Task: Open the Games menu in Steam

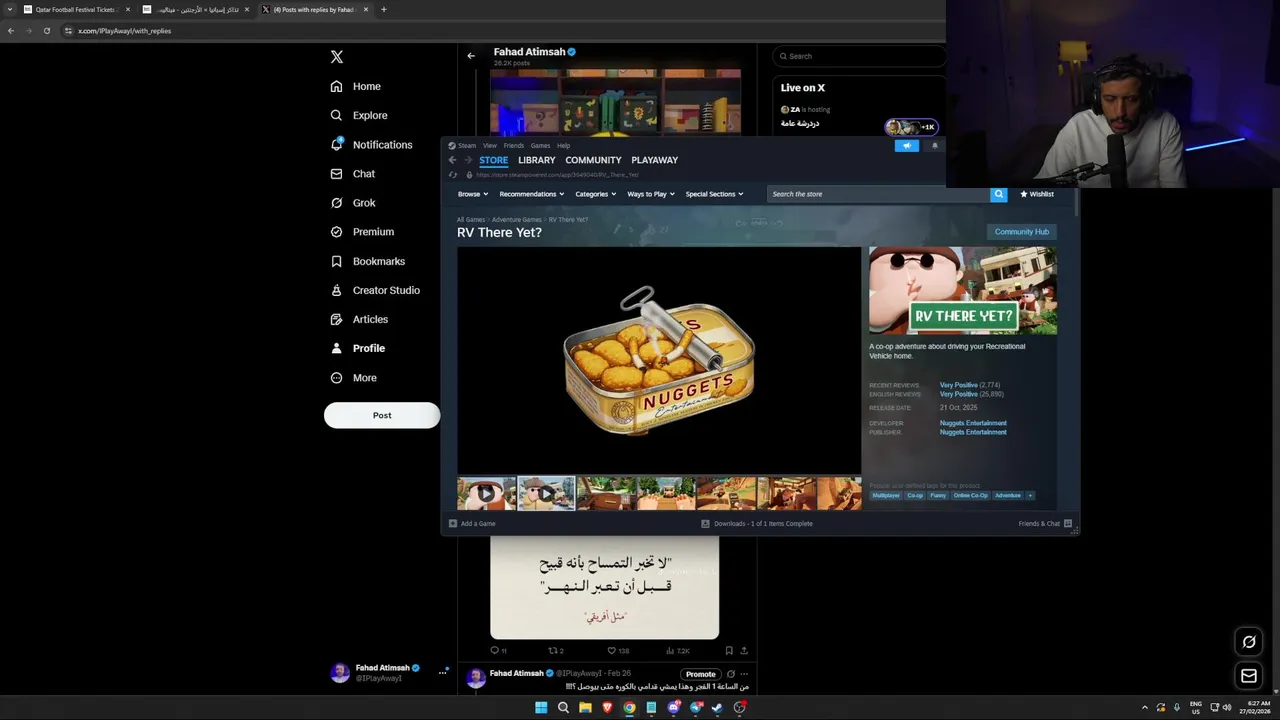Action: 541,146
